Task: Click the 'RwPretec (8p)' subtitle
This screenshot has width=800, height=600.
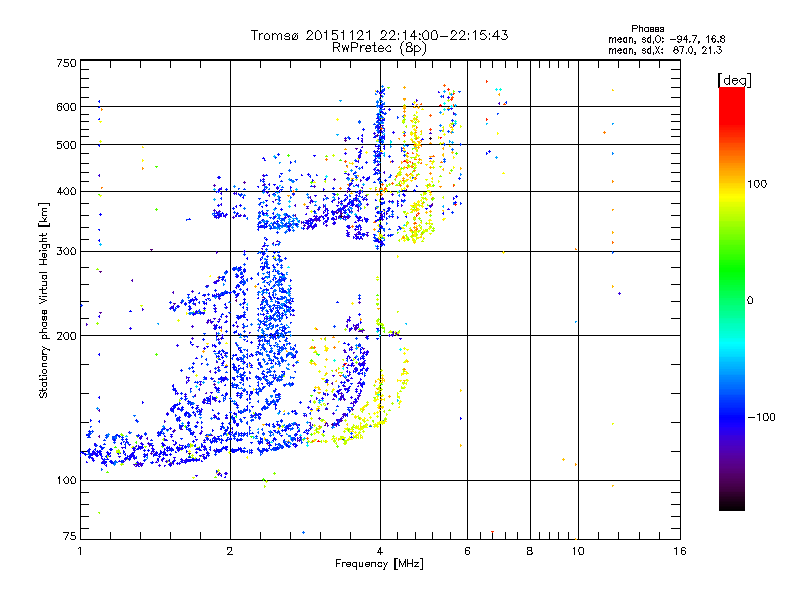Action: [x=379, y=48]
